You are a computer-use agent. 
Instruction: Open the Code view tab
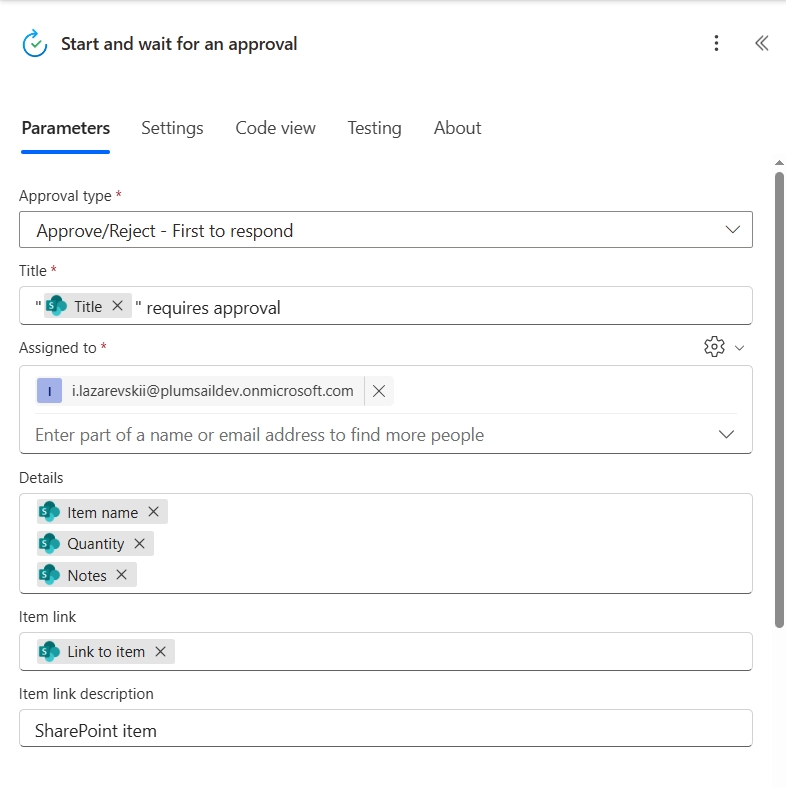[275, 128]
